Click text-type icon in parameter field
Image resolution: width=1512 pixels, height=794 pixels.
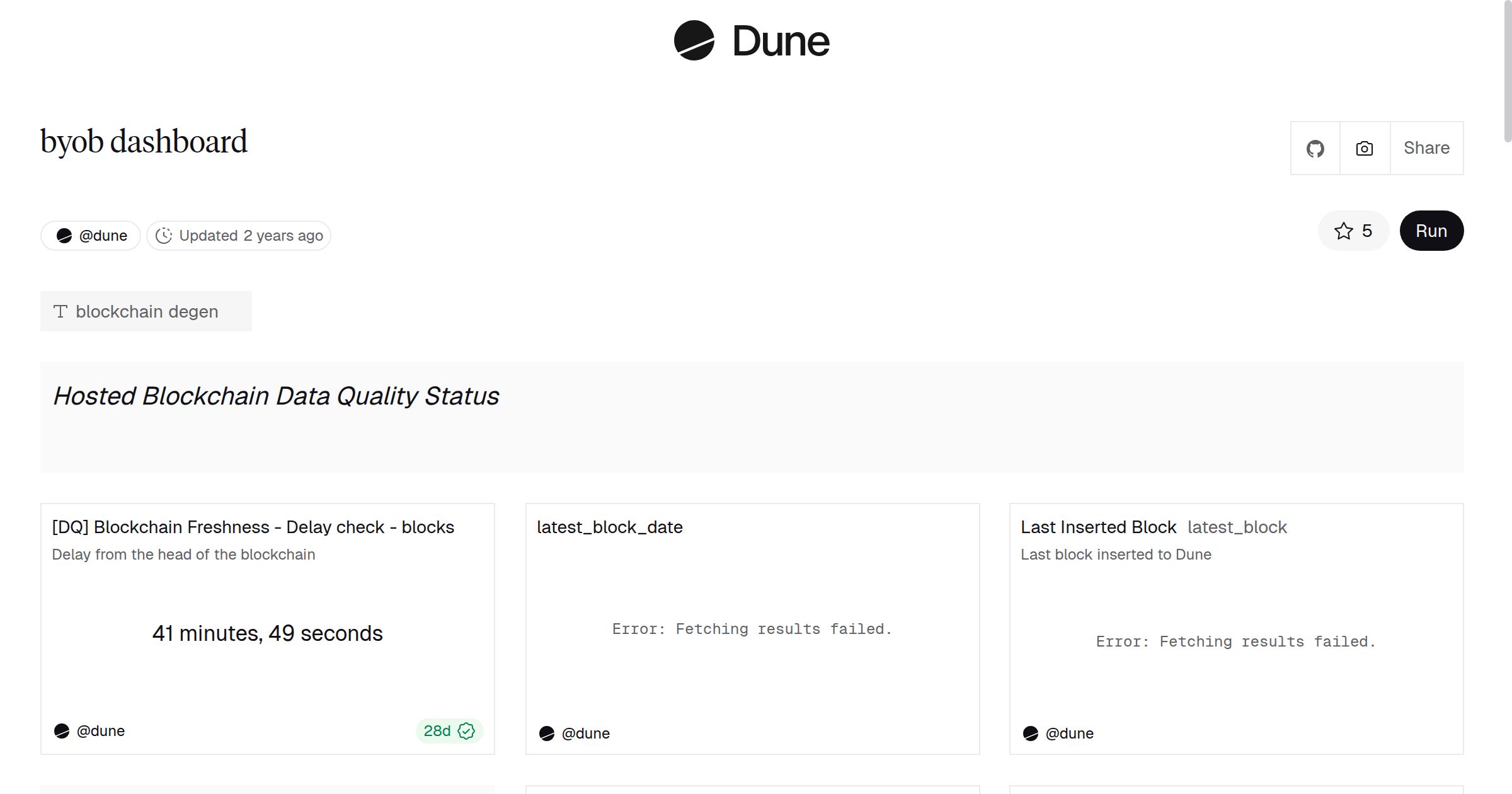[x=60, y=311]
